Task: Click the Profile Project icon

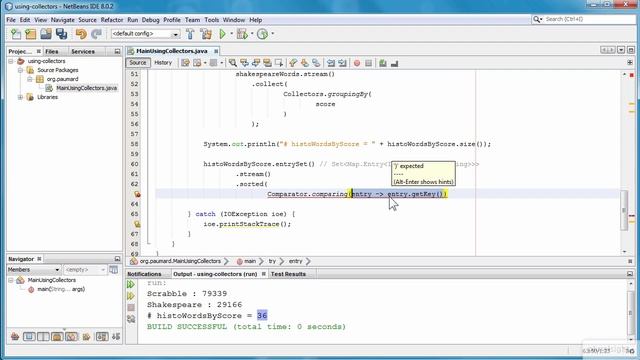Action: 262,34
